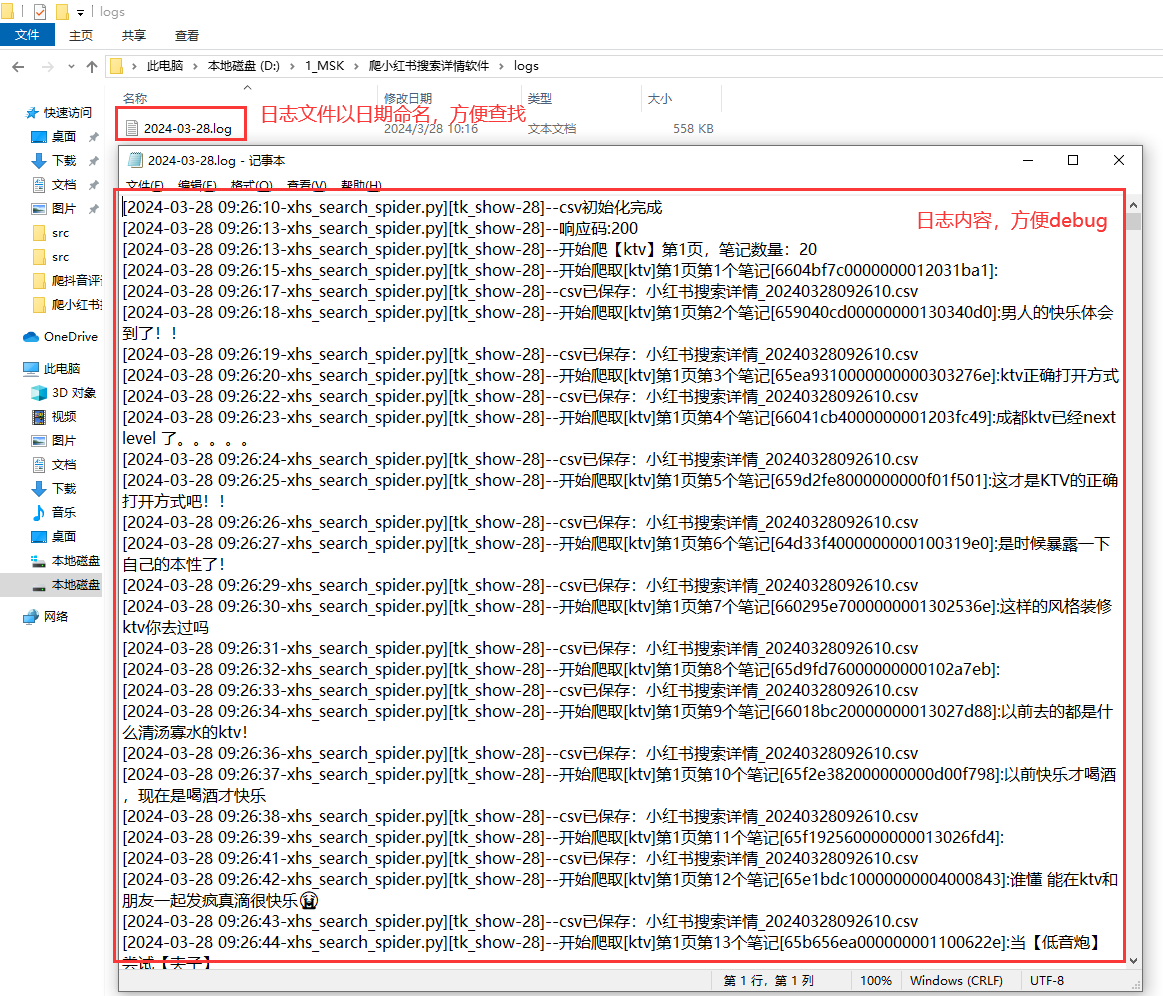The width and height of the screenshot is (1163, 996).
Task: Click the 网络 network icon
Action: pyautogui.click(x=30, y=616)
